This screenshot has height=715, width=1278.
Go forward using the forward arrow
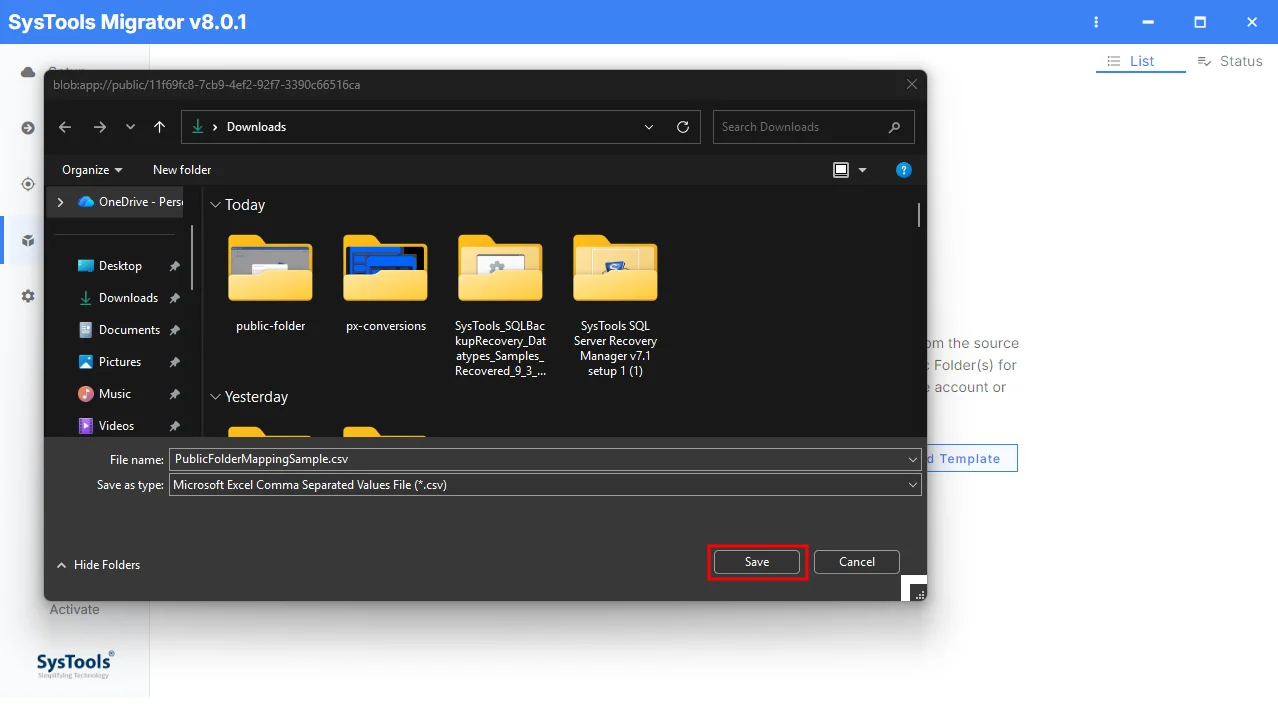99,127
